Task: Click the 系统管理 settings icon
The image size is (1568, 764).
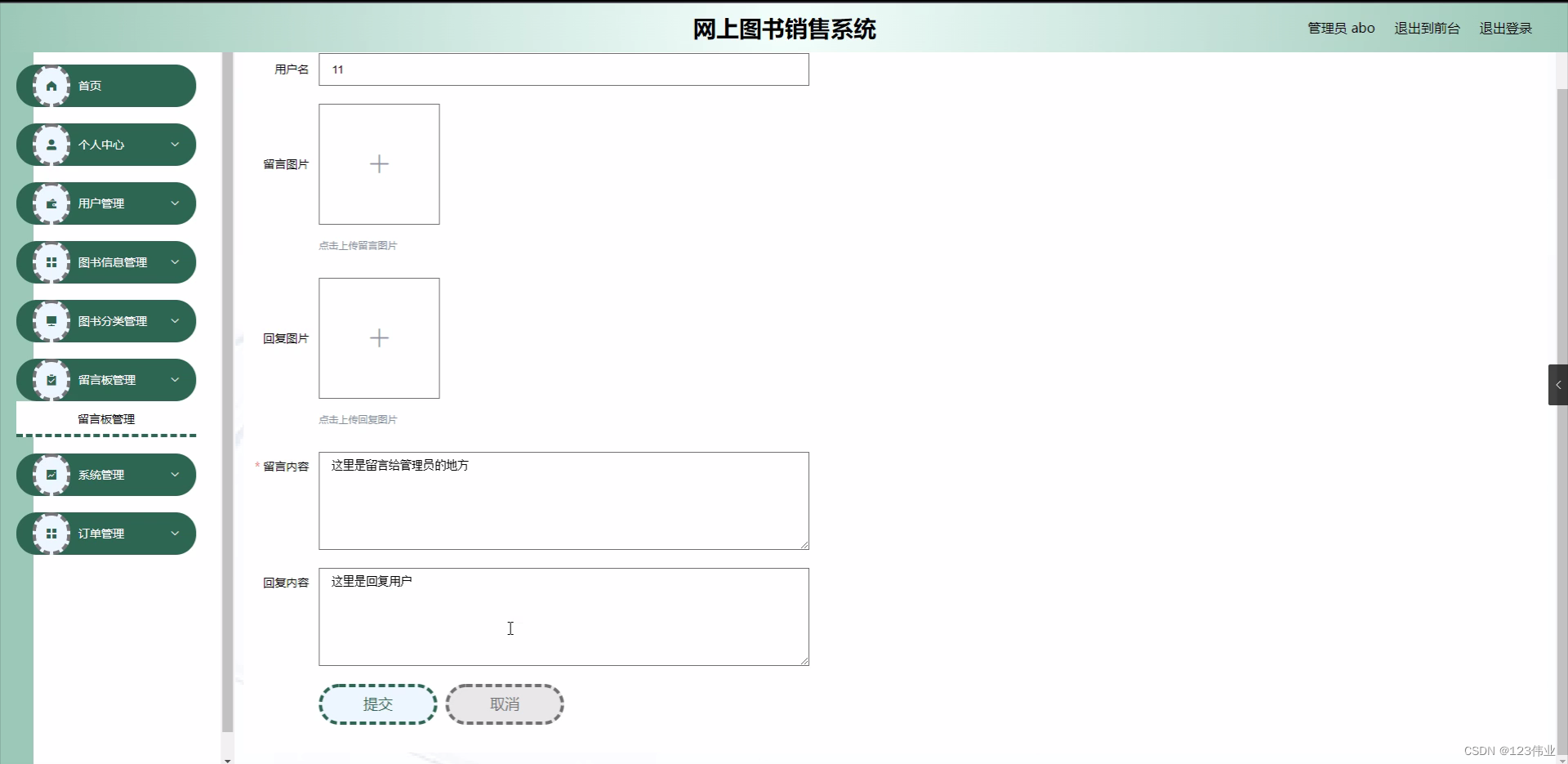Action: coord(51,475)
